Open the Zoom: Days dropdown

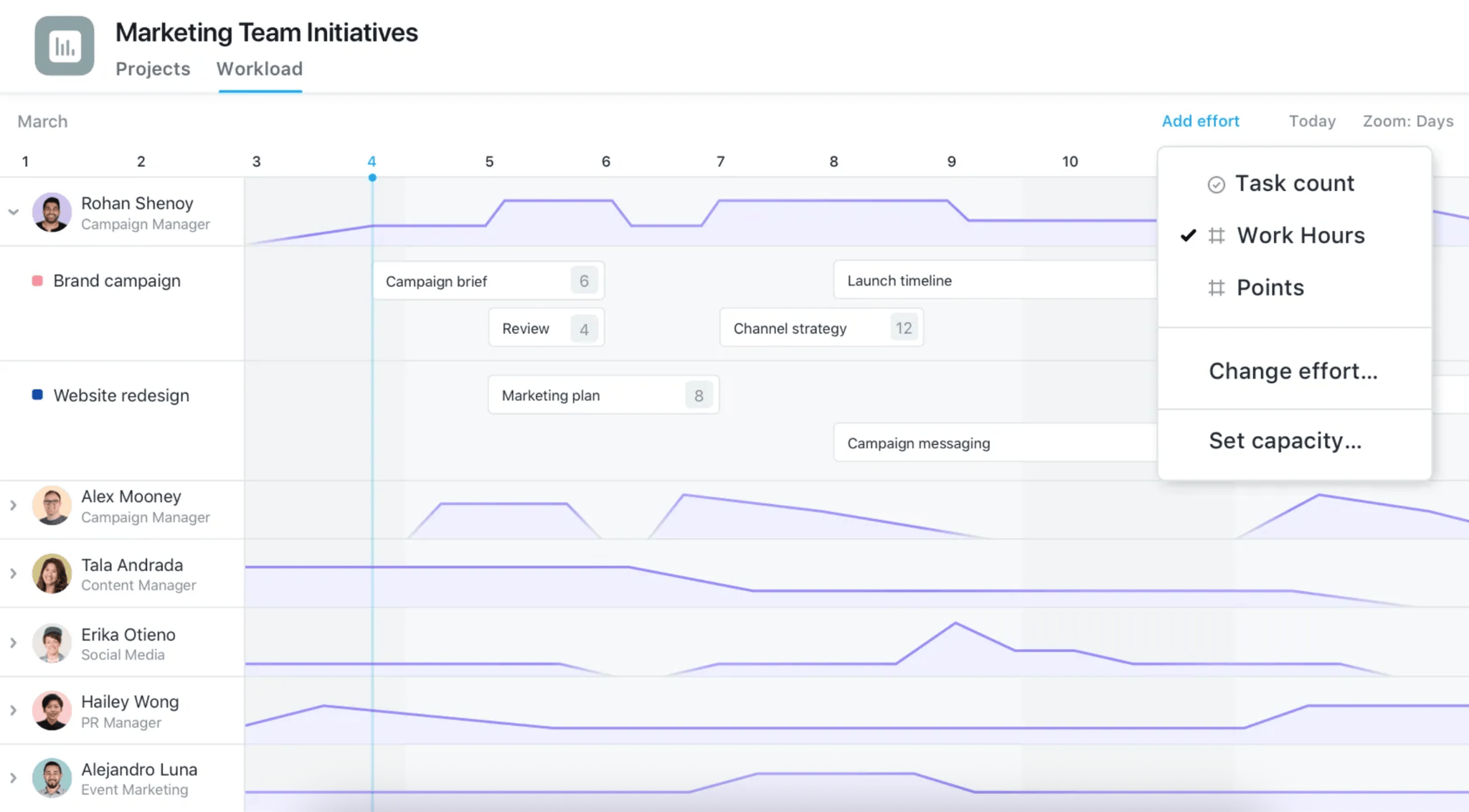[x=1407, y=121]
